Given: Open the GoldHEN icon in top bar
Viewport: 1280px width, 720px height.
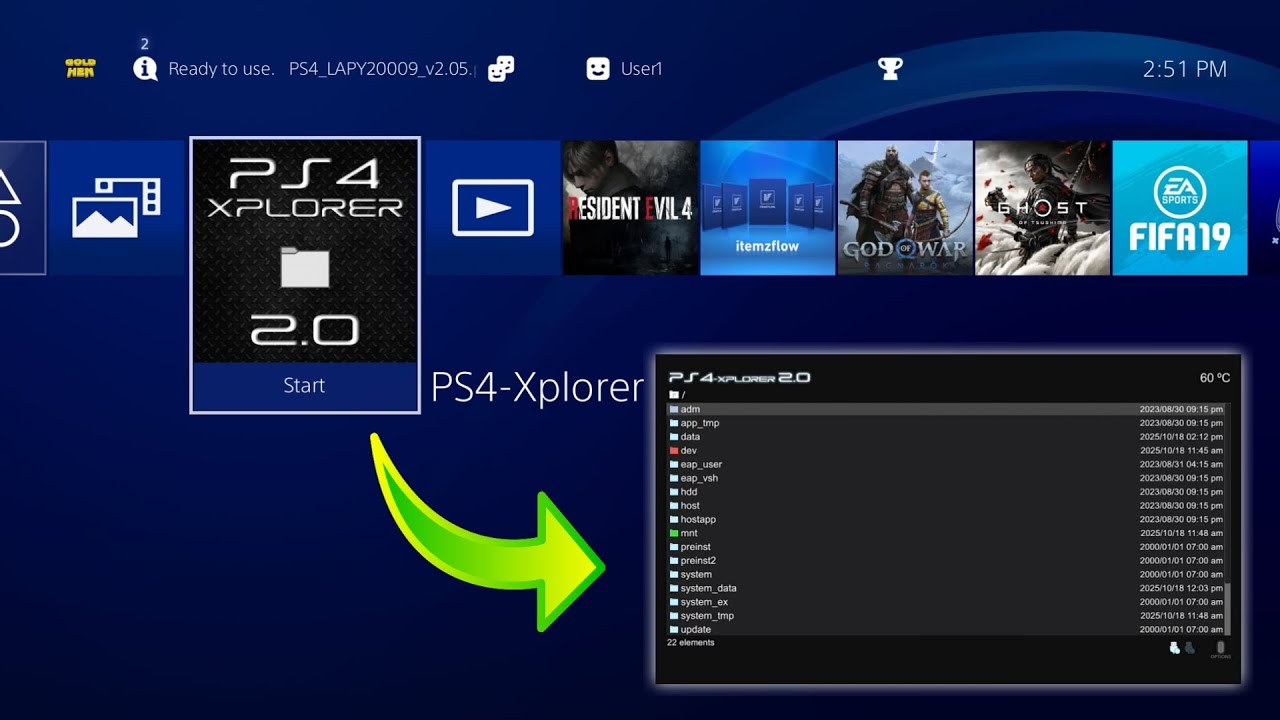Looking at the screenshot, I should (80, 68).
